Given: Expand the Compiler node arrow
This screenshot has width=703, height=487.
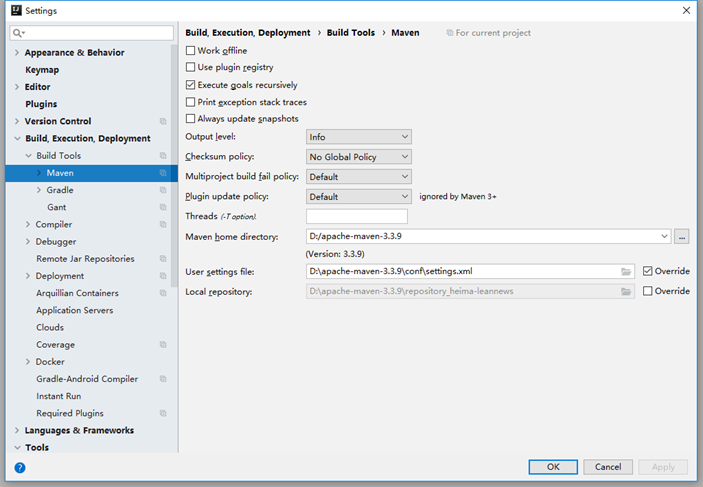Looking at the screenshot, I should click(x=28, y=224).
